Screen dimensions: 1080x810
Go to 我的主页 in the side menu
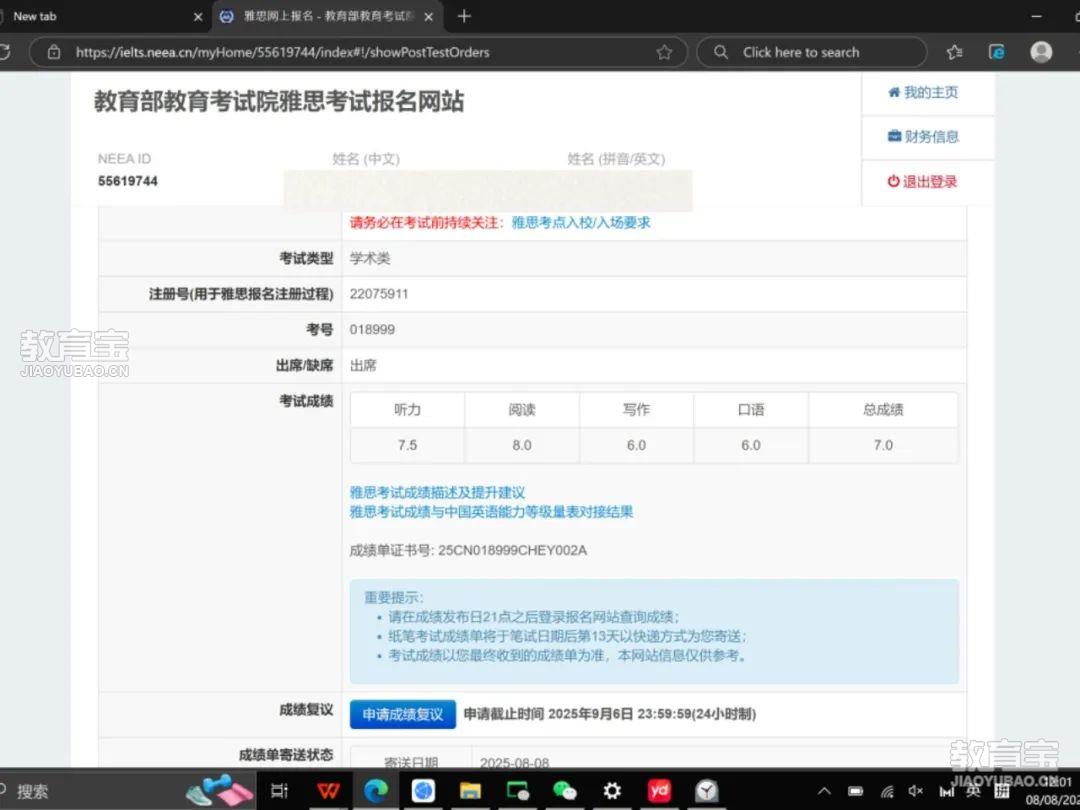point(923,92)
